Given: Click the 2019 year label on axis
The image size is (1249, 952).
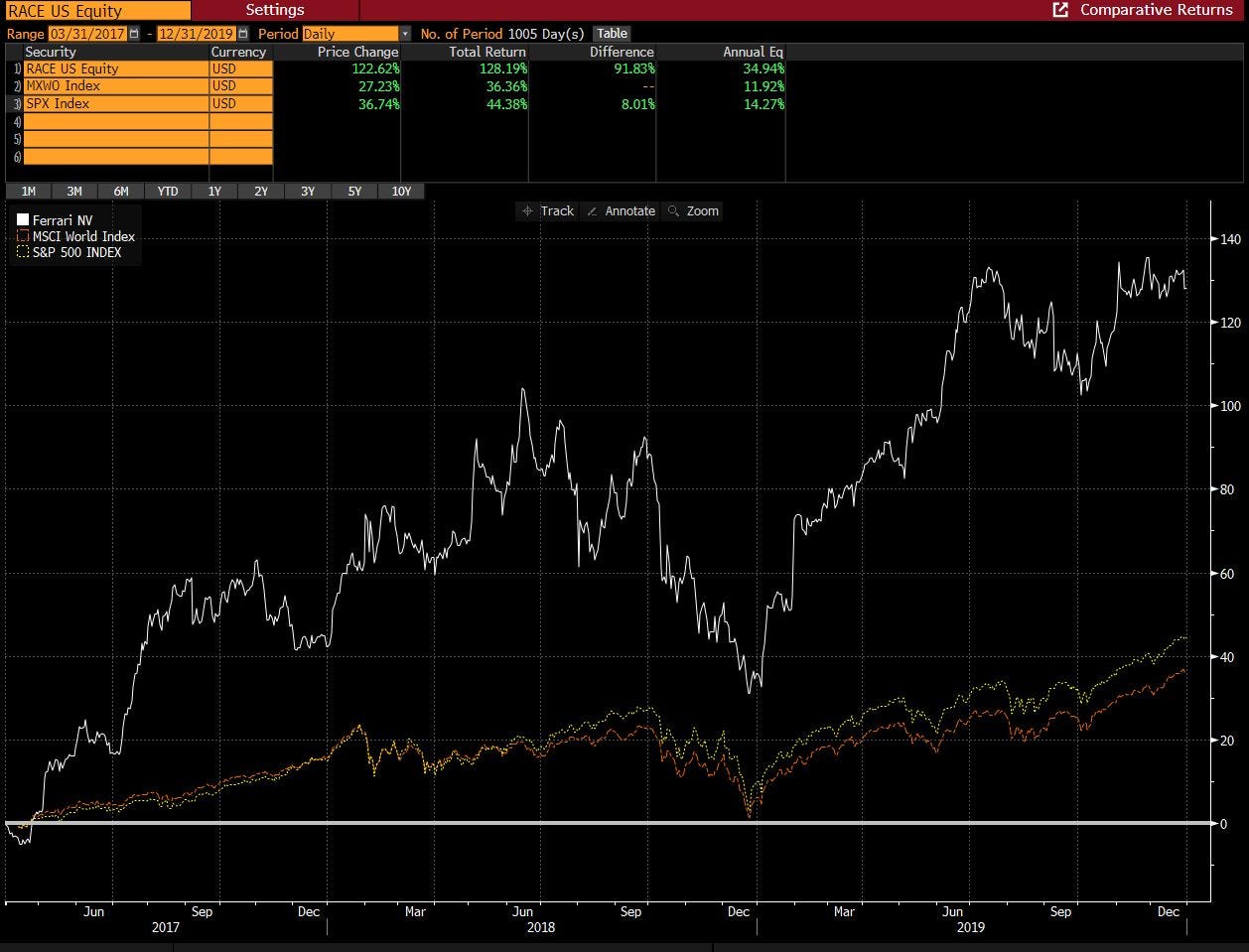Looking at the screenshot, I should click(970, 927).
